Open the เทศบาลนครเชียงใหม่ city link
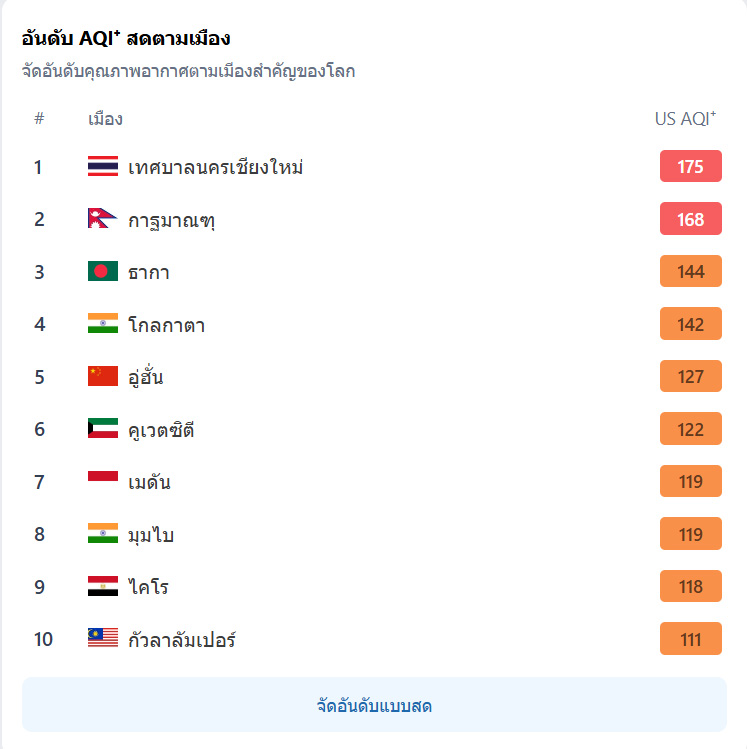The width and height of the screenshot is (747, 749). click(x=215, y=167)
